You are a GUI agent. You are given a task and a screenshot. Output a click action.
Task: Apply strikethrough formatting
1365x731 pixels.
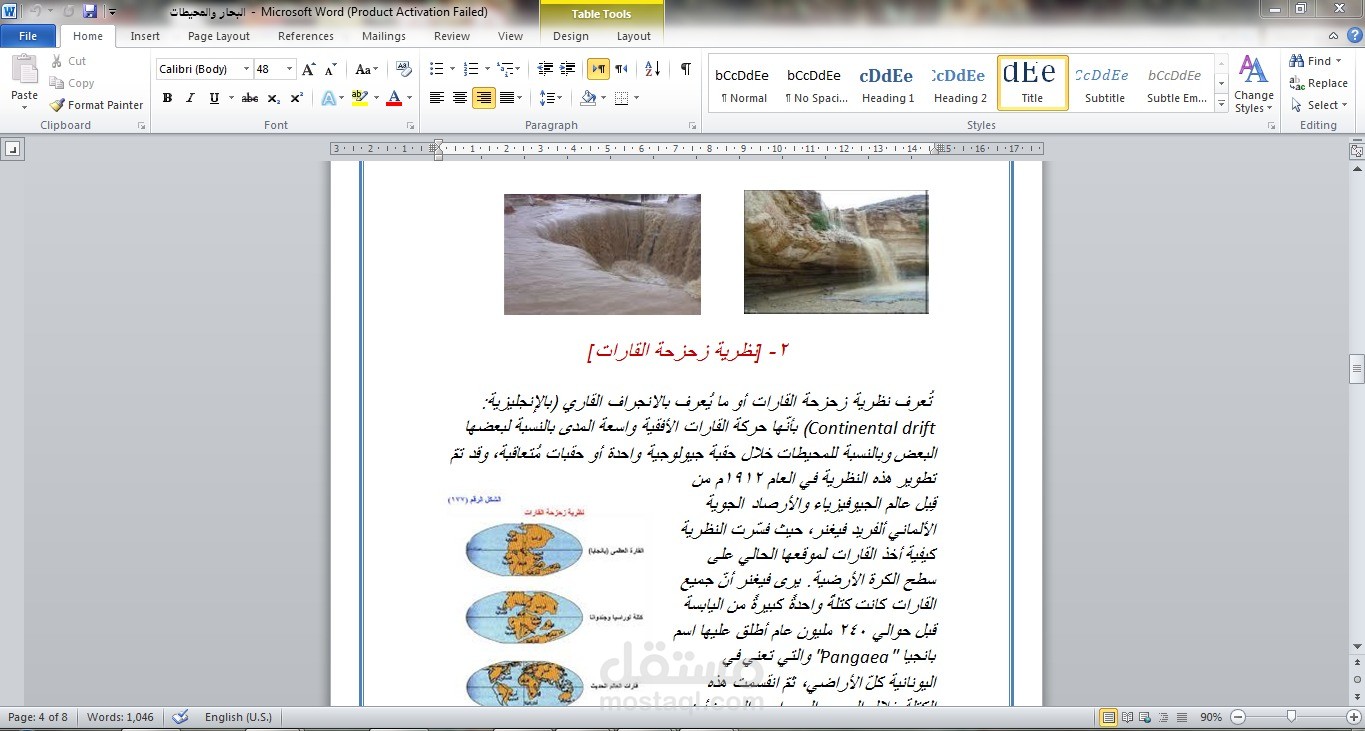[250, 98]
